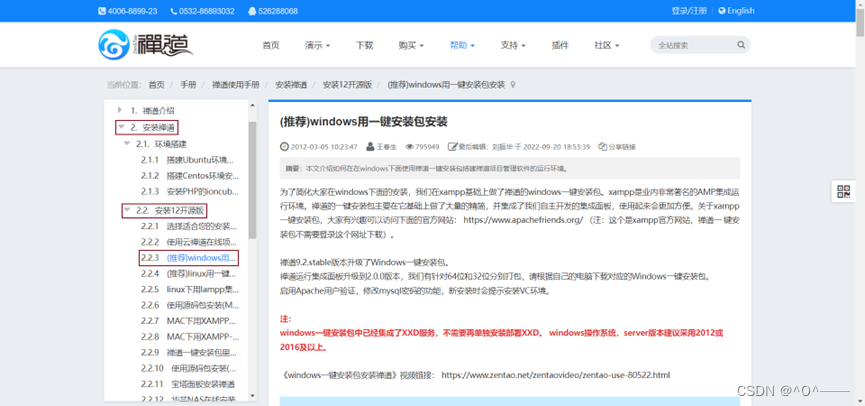The height and width of the screenshot is (406, 865).
Task: Open the 2.2.7 MAC下用XAMPP tree item
Action: (x=189, y=320)
